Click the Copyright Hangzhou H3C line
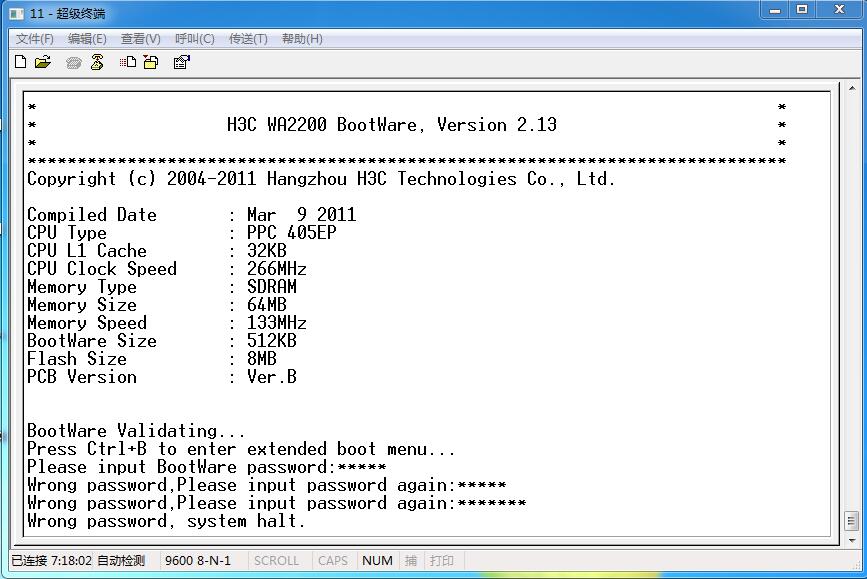This screenshot has height=579, width=867. [x=321, y=179]
